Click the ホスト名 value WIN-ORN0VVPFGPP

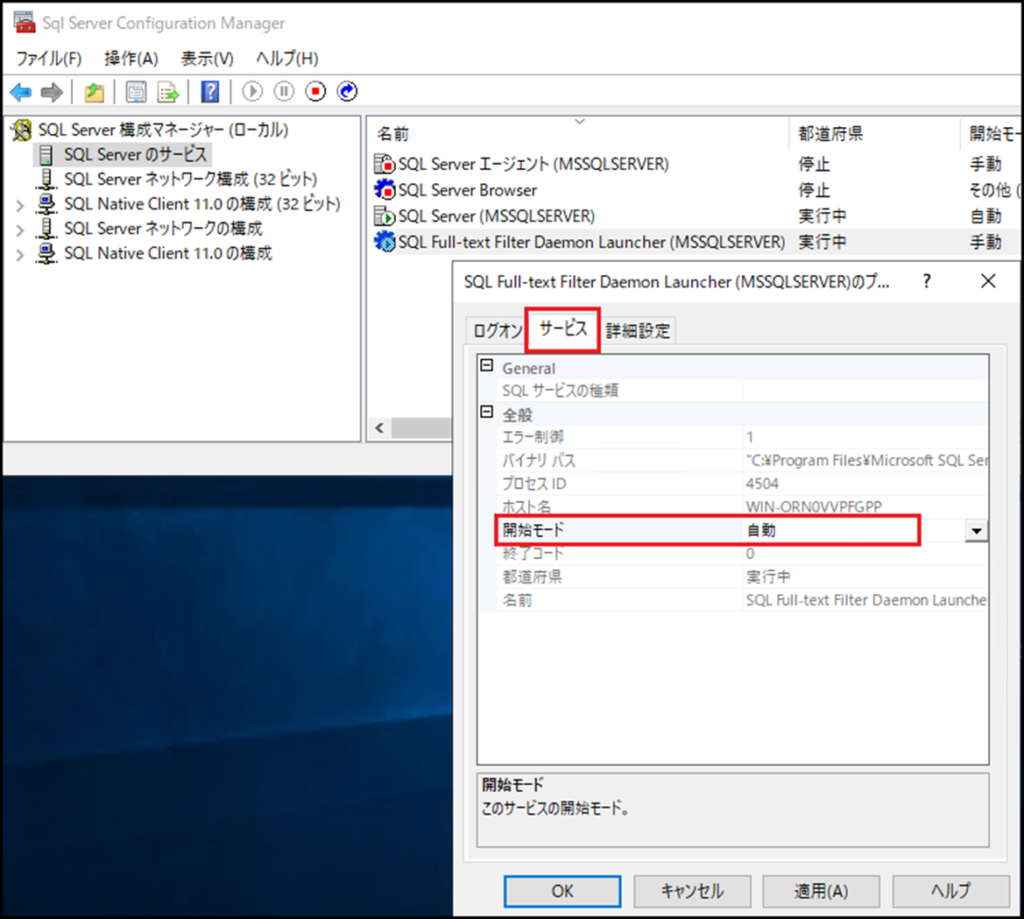[x=814, y=507]
